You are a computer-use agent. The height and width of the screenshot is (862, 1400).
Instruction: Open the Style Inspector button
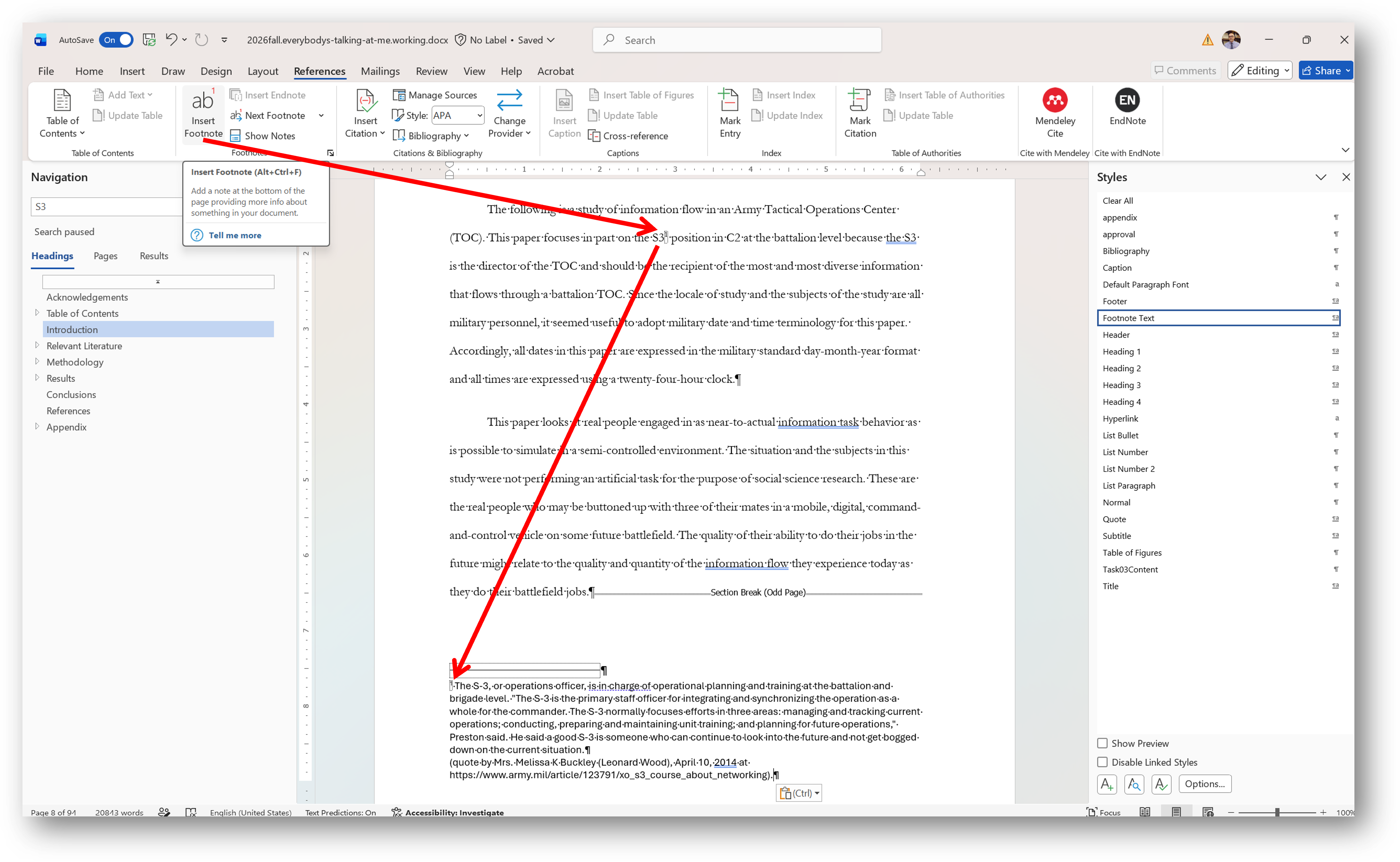(x=1134, y=784)
